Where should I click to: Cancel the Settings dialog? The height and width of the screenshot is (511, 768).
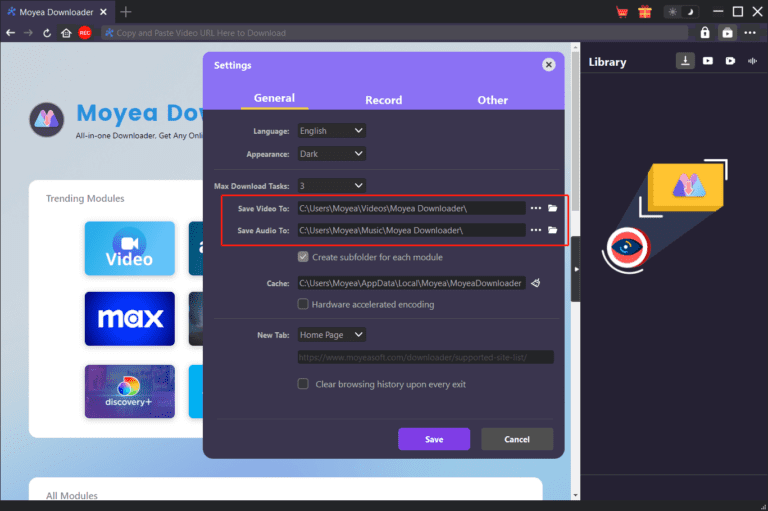point(517,439)
